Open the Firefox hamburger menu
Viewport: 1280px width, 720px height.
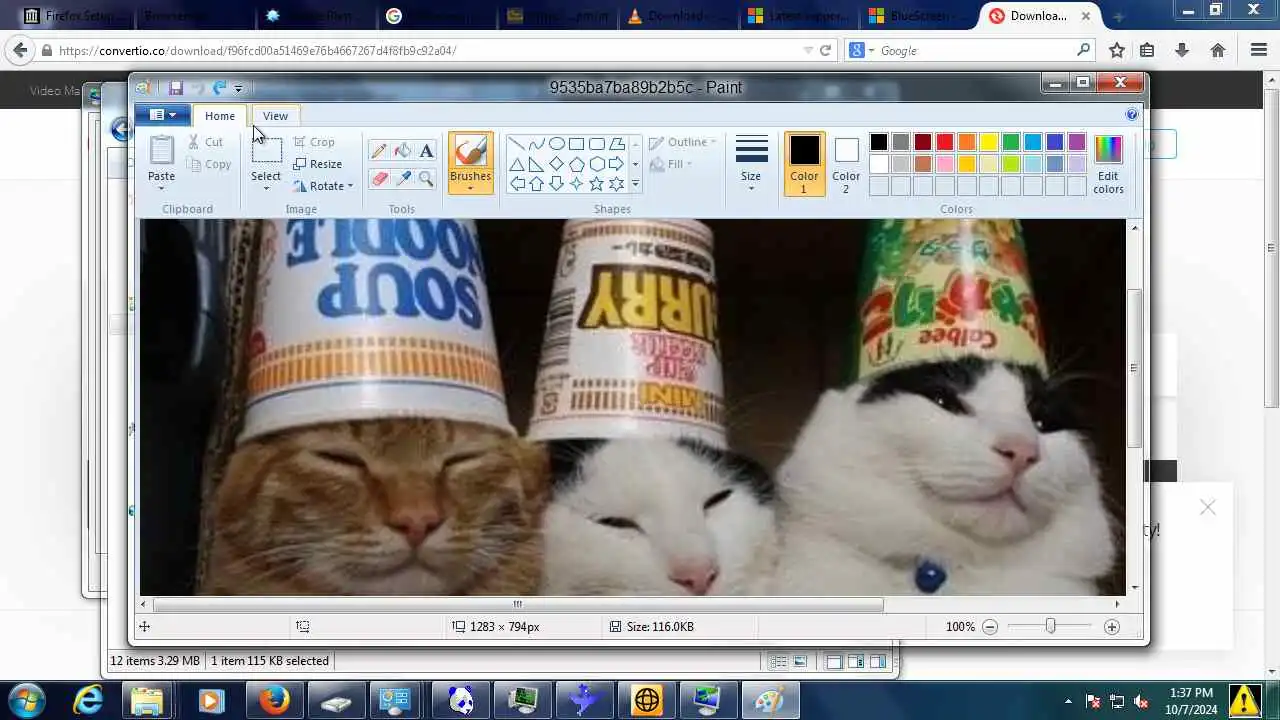coord(1259,50)
